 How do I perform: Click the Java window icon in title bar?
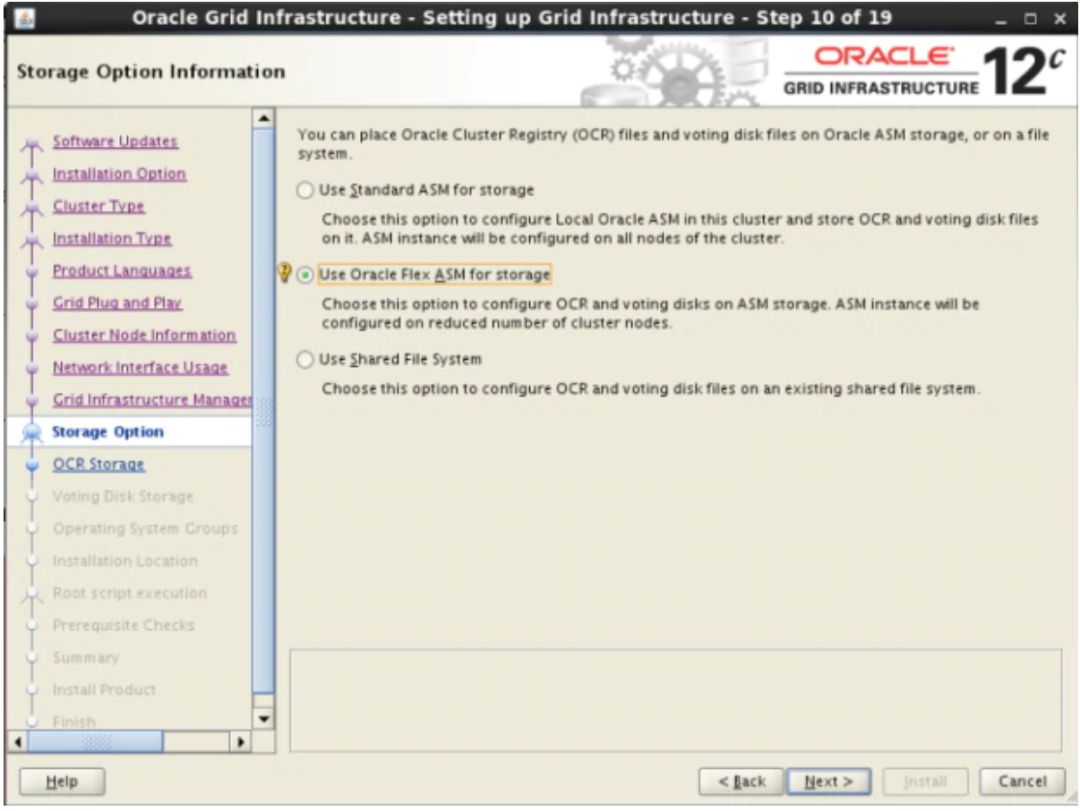click(x=21, y=18)
